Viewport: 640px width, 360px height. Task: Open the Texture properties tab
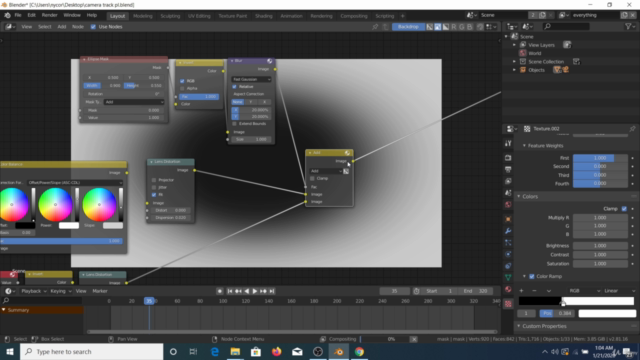pos(508,303)
